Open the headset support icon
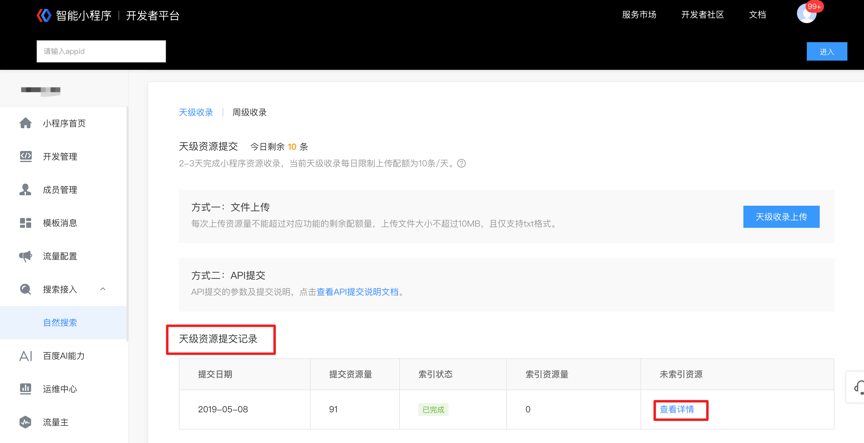 857,388
